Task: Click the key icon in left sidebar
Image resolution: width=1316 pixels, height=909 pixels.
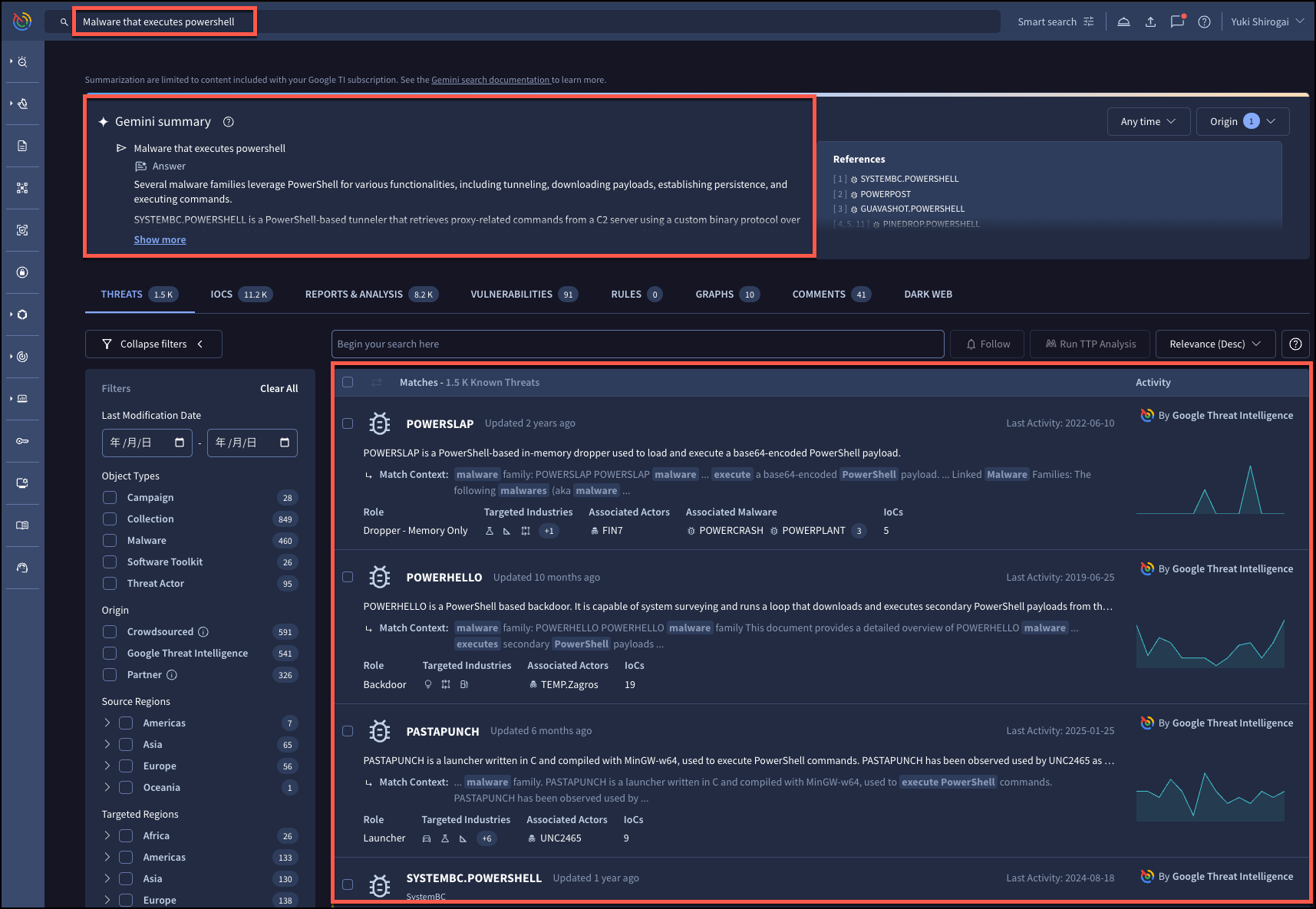Action: [x=22, y=441]
